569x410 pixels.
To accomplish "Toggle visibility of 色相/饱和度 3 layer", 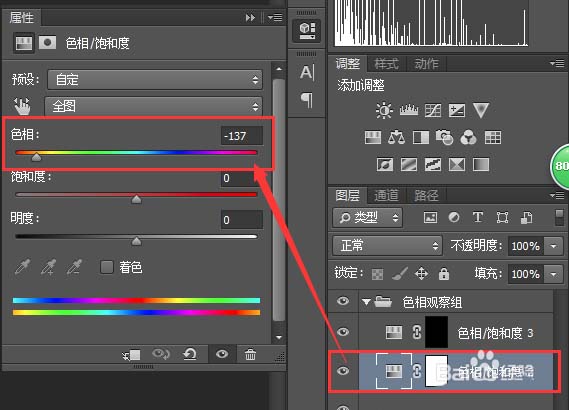I will [x=343, y=332].
